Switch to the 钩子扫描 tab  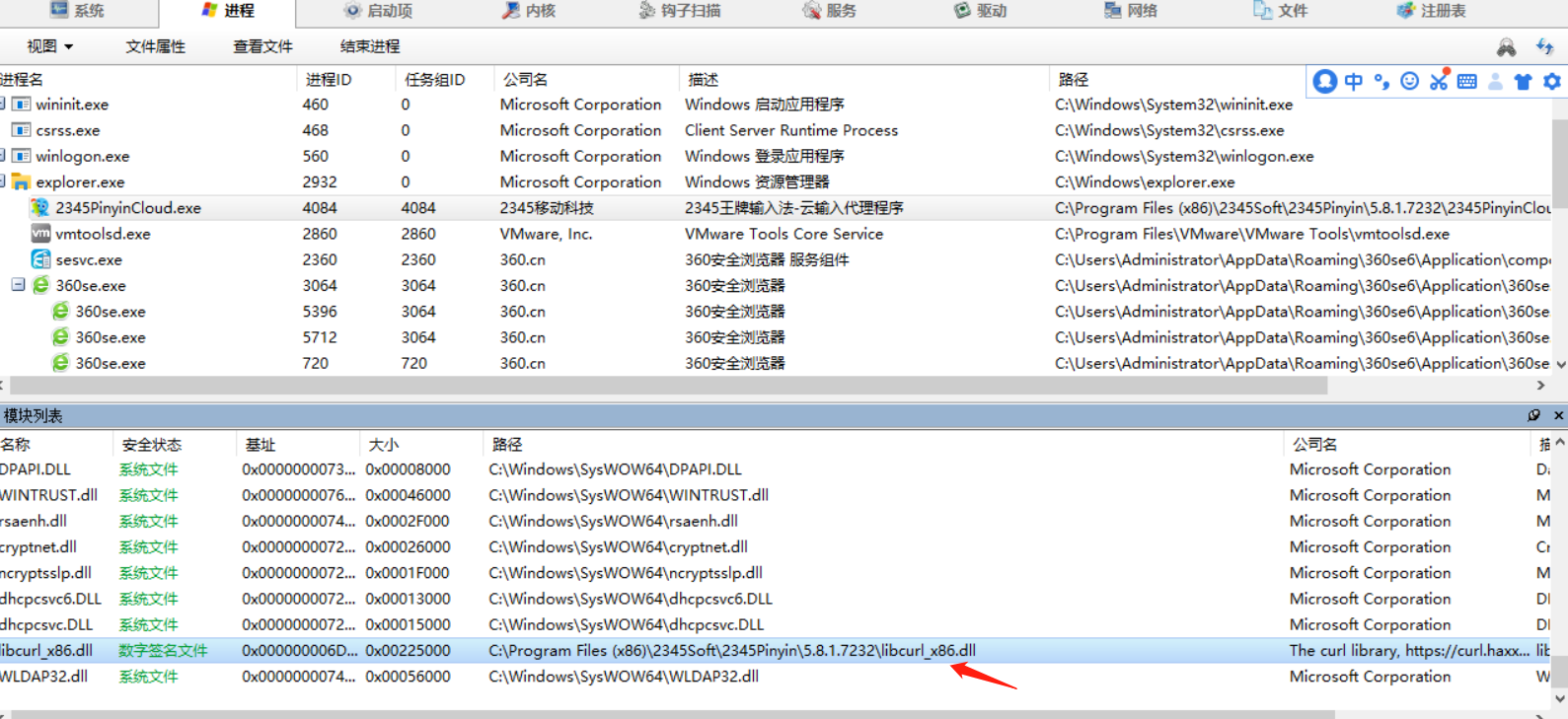coord(680,11)
